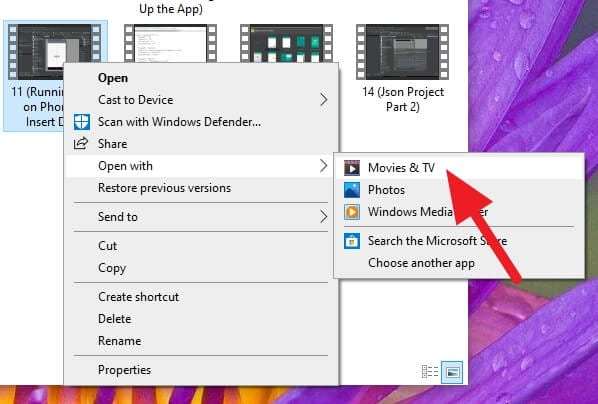This screenshot has width=598, height=404.
Task: Click Copy in the context menu
Action: [x=112, y=268]
